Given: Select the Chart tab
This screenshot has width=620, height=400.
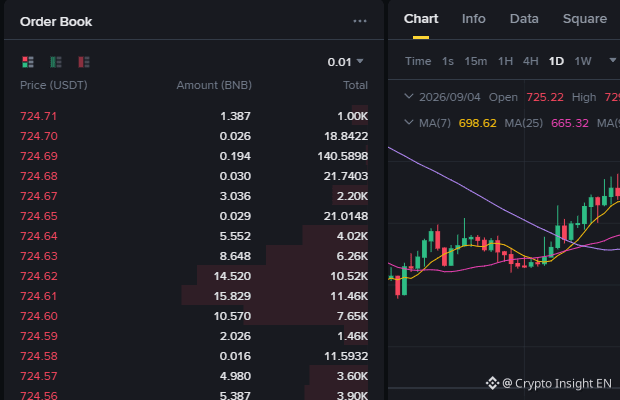Looking at the screenshot, I should pyautogui.click(x=421, y=19).
